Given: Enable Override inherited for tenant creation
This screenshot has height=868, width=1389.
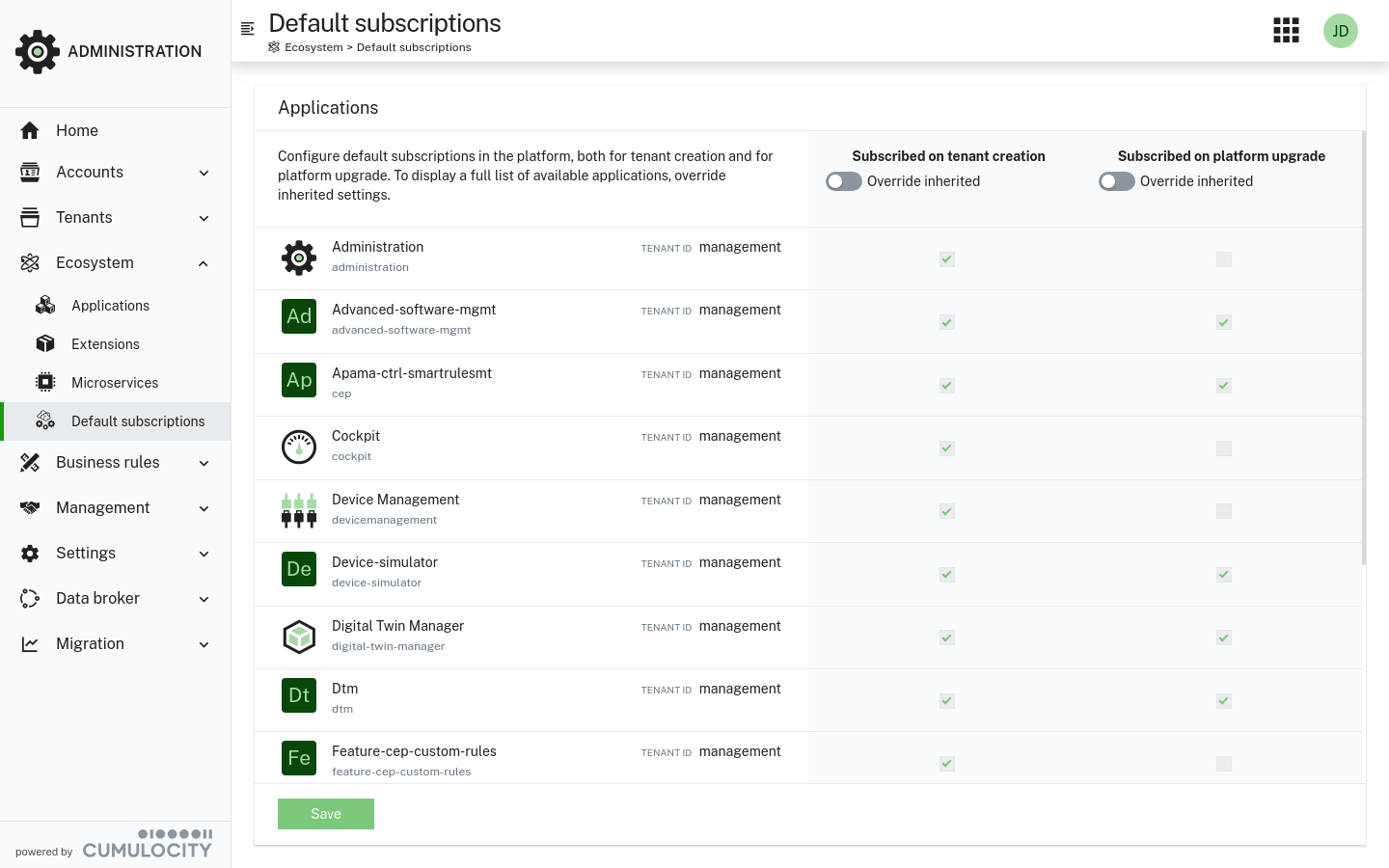Looking at the screenshot, I should coord(843,181).
